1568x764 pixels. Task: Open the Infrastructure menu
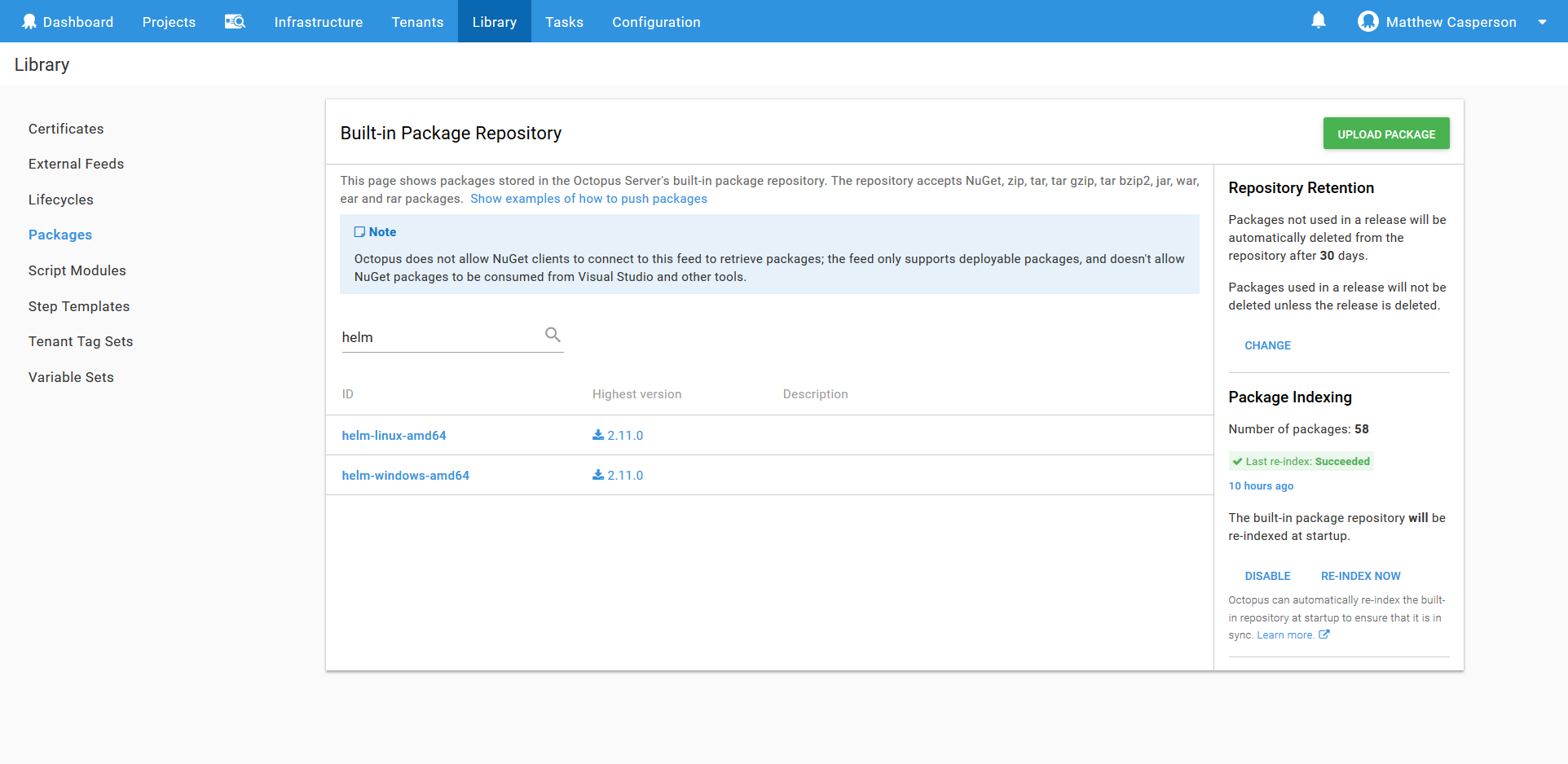coord(318,22)
